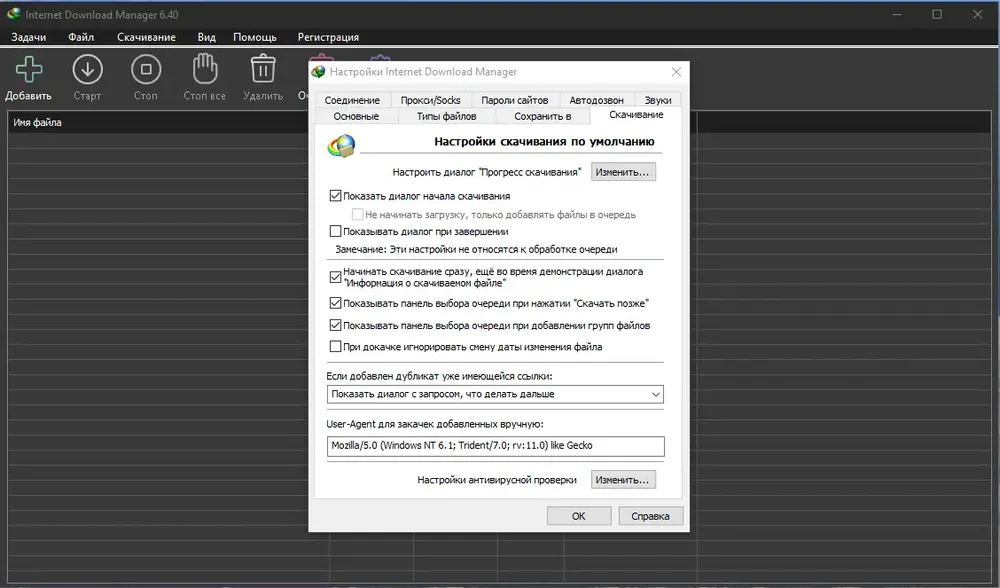1000x588 pixels.
Task: Confirm settings with the OK button
Action: 578,516
